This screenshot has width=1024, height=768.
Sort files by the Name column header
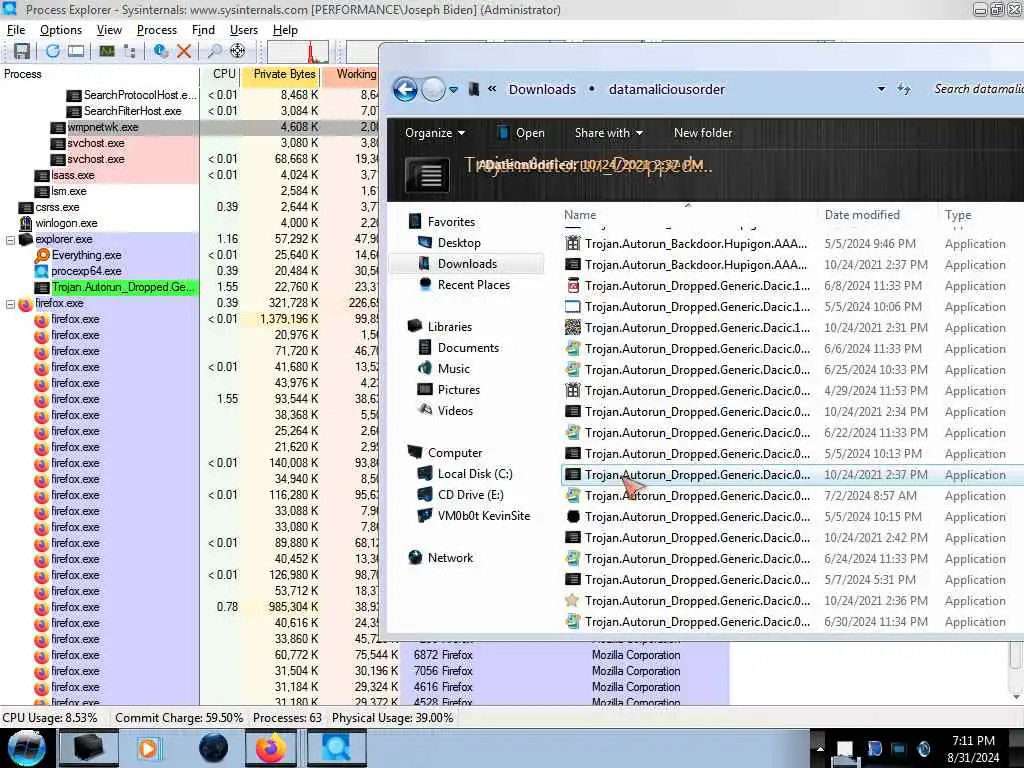pyautogui.click(x=688, y=215)
